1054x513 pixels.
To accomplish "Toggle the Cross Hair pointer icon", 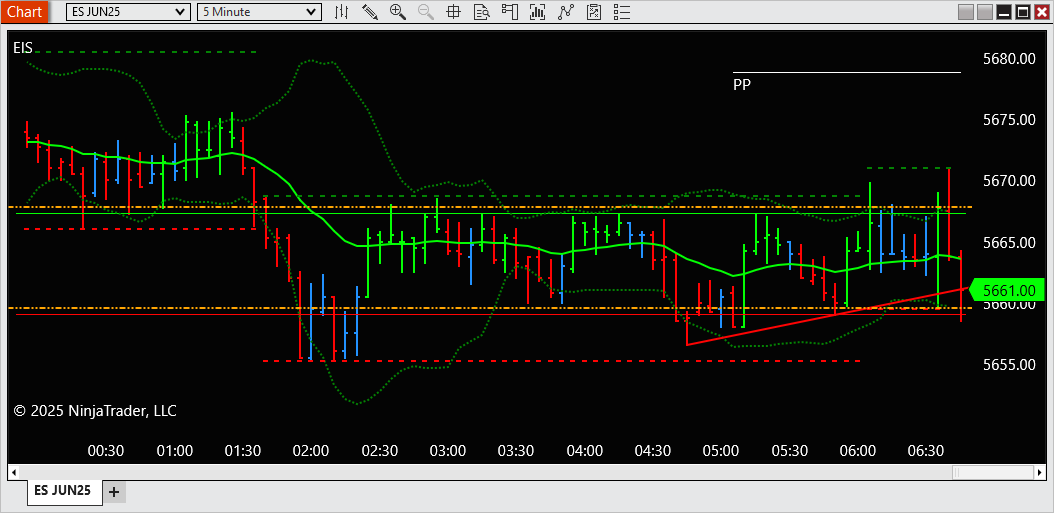I will [x=453, y=11].
